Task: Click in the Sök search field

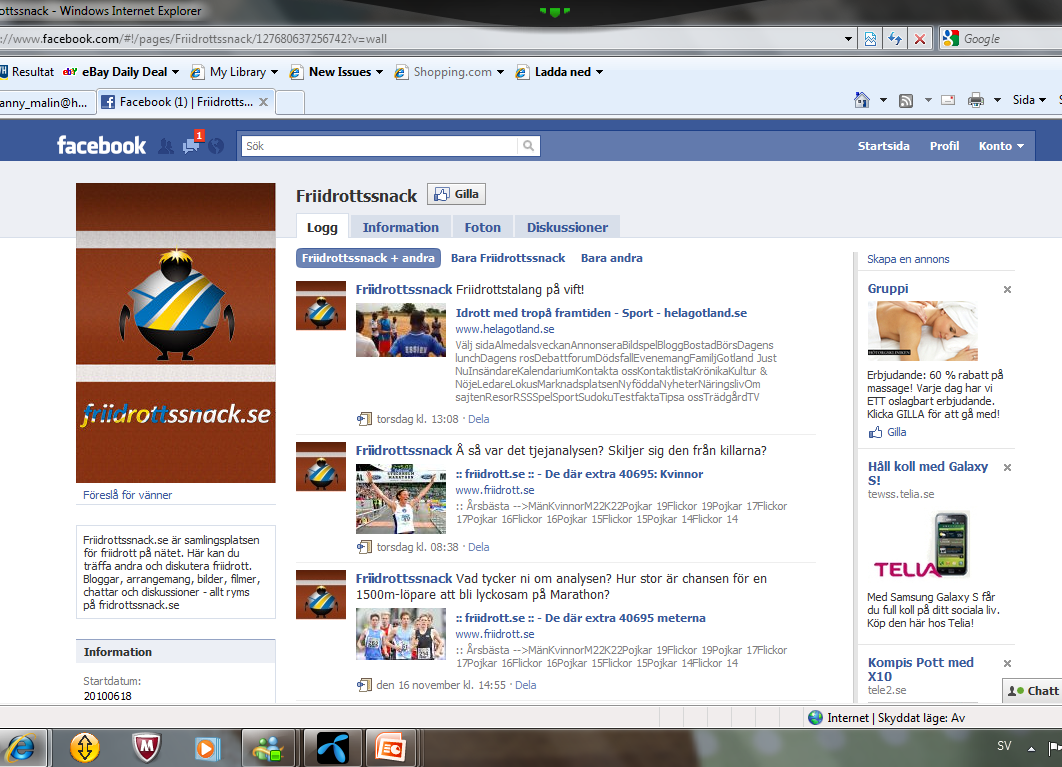Action: 380,146
